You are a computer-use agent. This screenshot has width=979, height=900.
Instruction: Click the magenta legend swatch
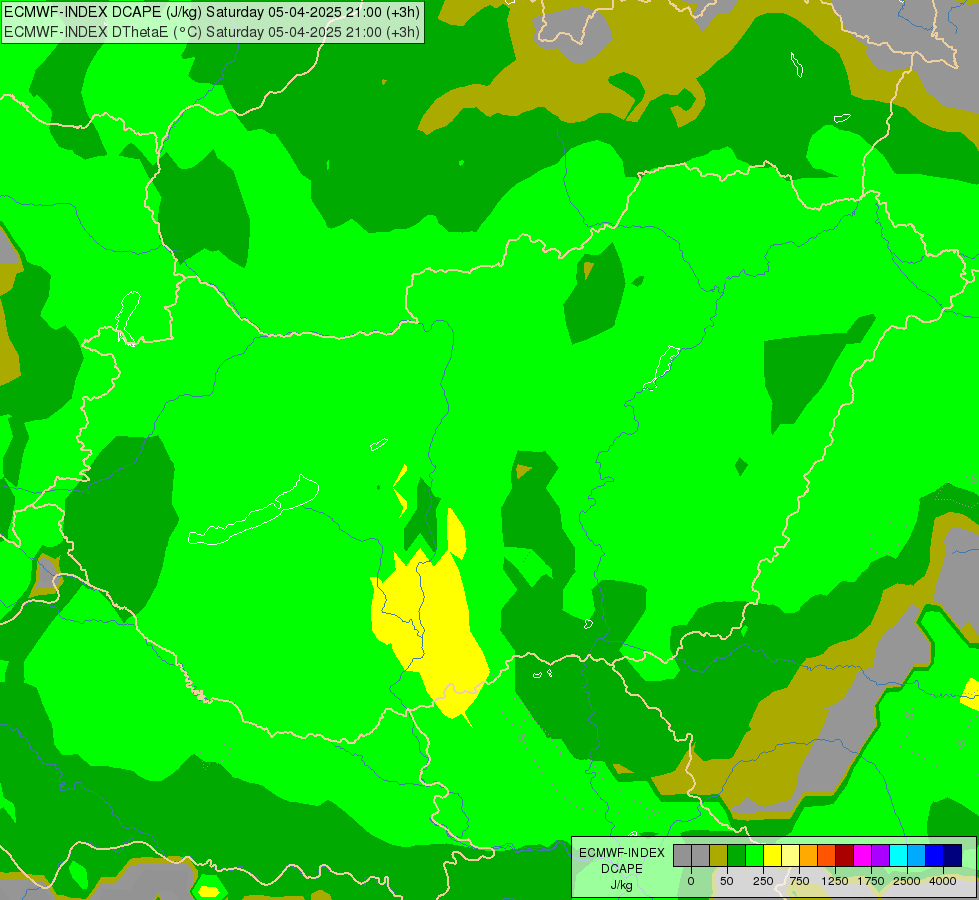tap(863, 856)
